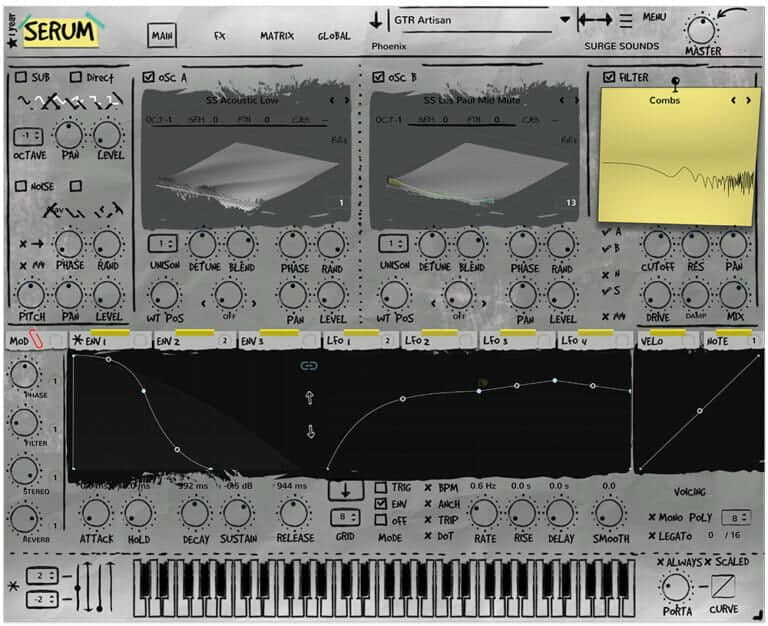Click OSC A warp mode left arrow

point(204,304)
